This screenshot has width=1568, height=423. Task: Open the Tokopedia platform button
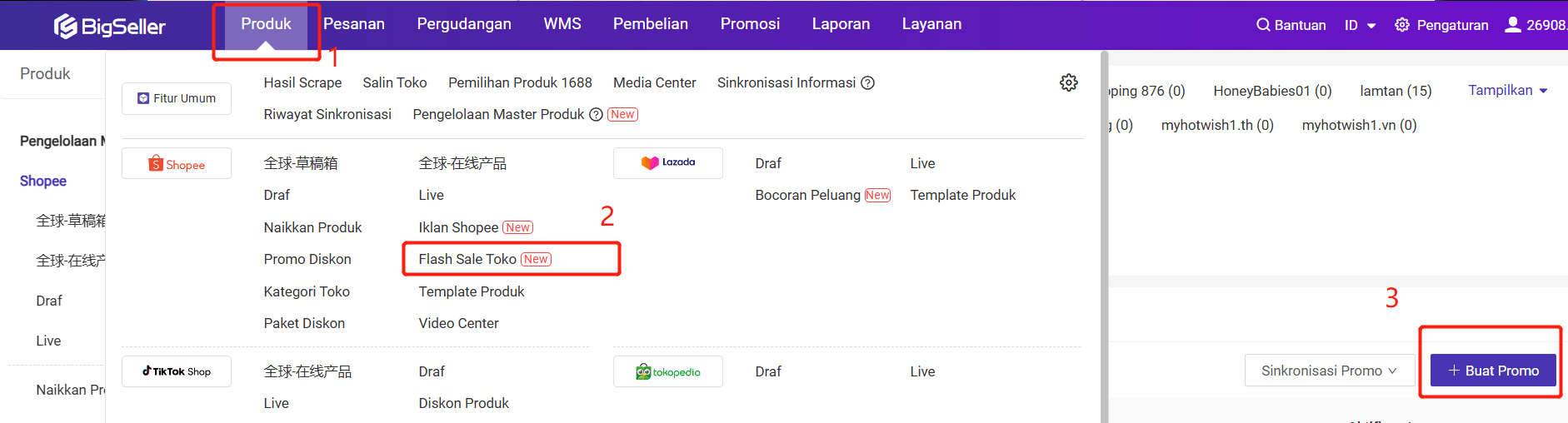click(668, 371)
